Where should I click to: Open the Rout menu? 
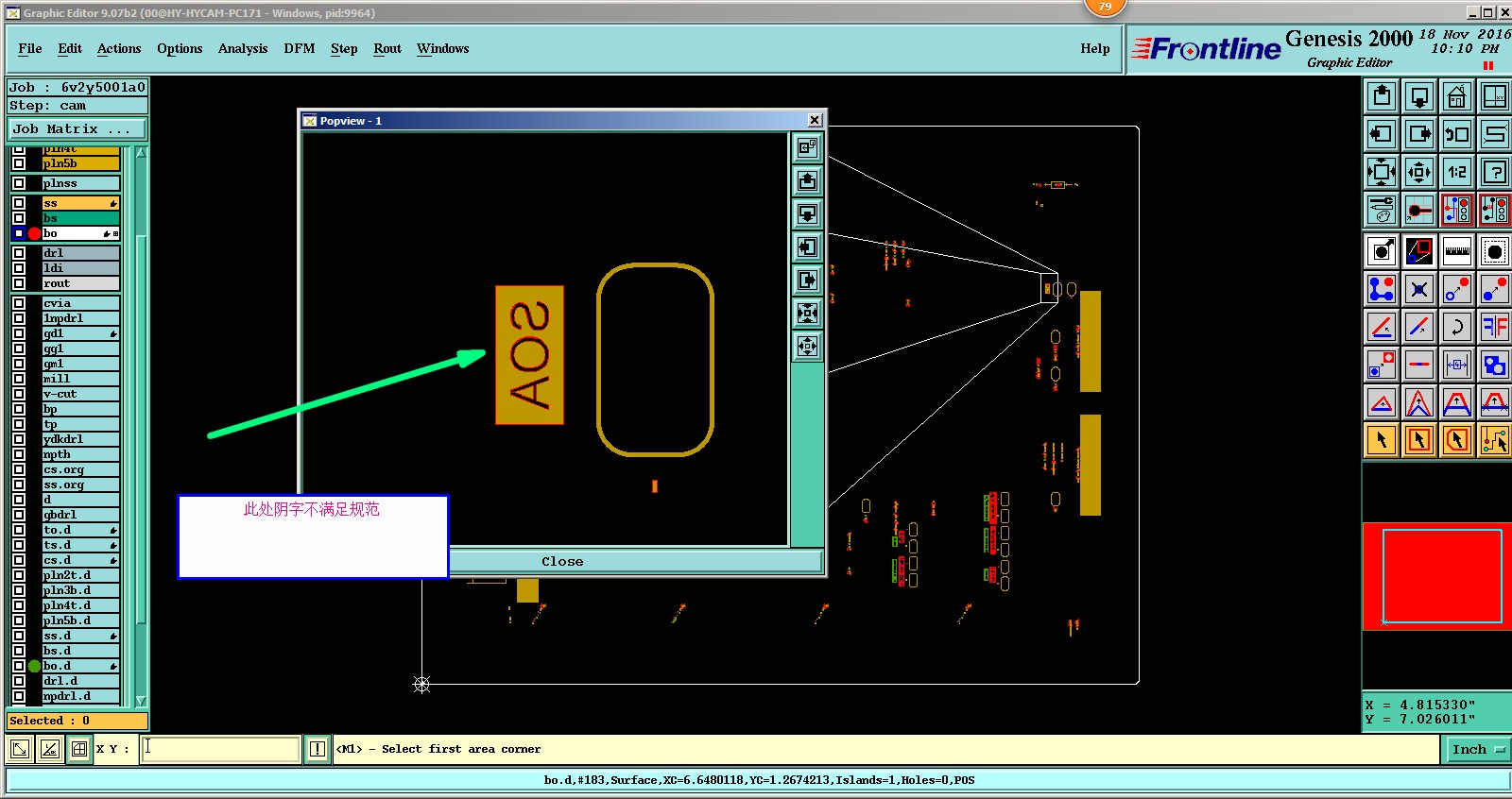click(x=387, y=48)
